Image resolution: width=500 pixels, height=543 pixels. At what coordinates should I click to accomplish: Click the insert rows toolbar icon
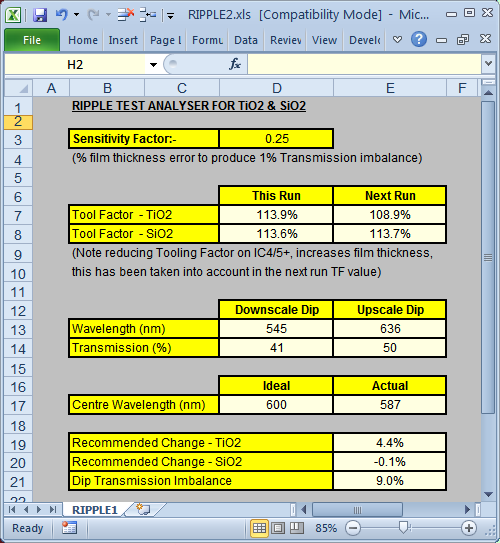[x=148, y=15]
